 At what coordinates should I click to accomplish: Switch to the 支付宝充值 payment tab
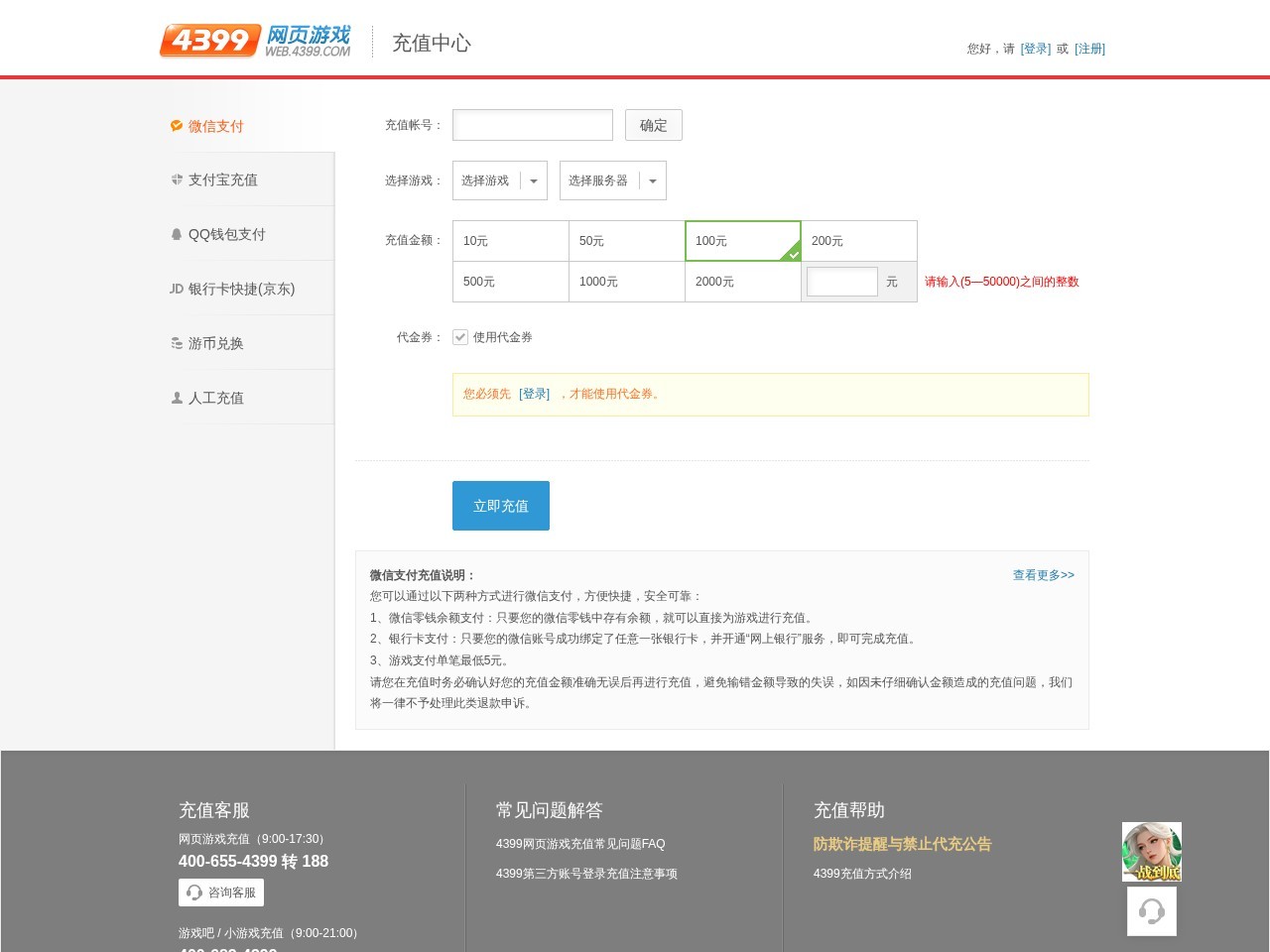tap(222, 179)
